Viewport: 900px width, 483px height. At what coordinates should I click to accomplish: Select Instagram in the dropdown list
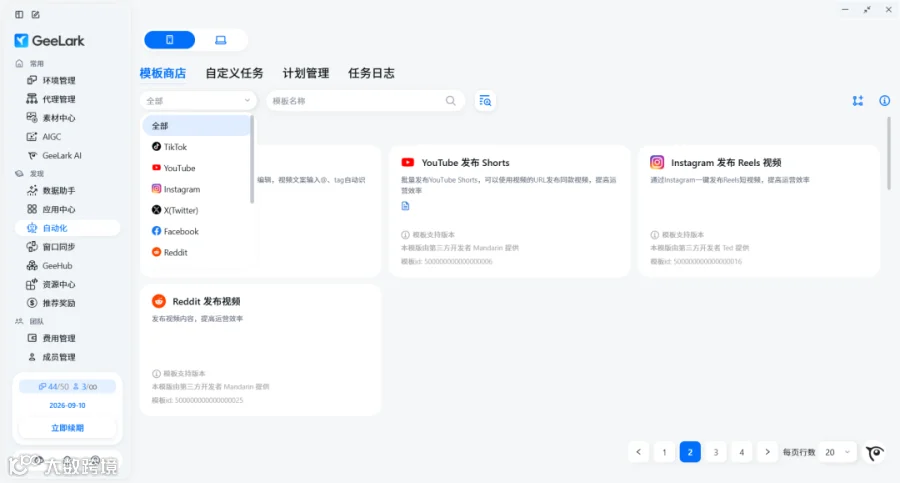[x=196, y=189]
